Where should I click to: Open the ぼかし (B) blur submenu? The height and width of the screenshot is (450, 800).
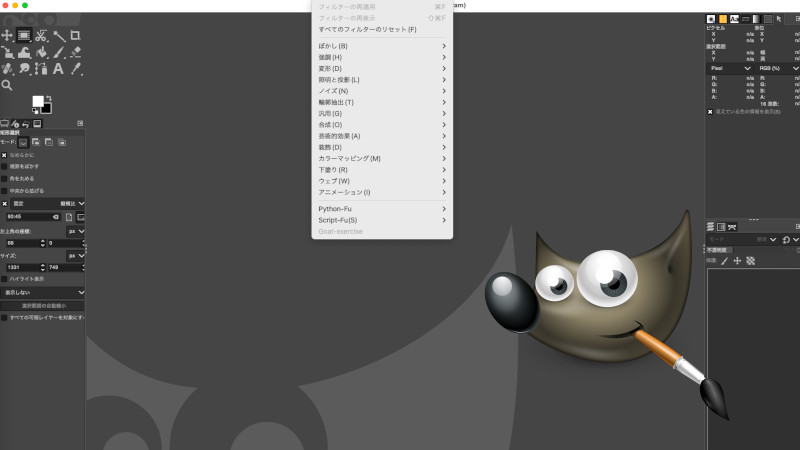(382, 46)
